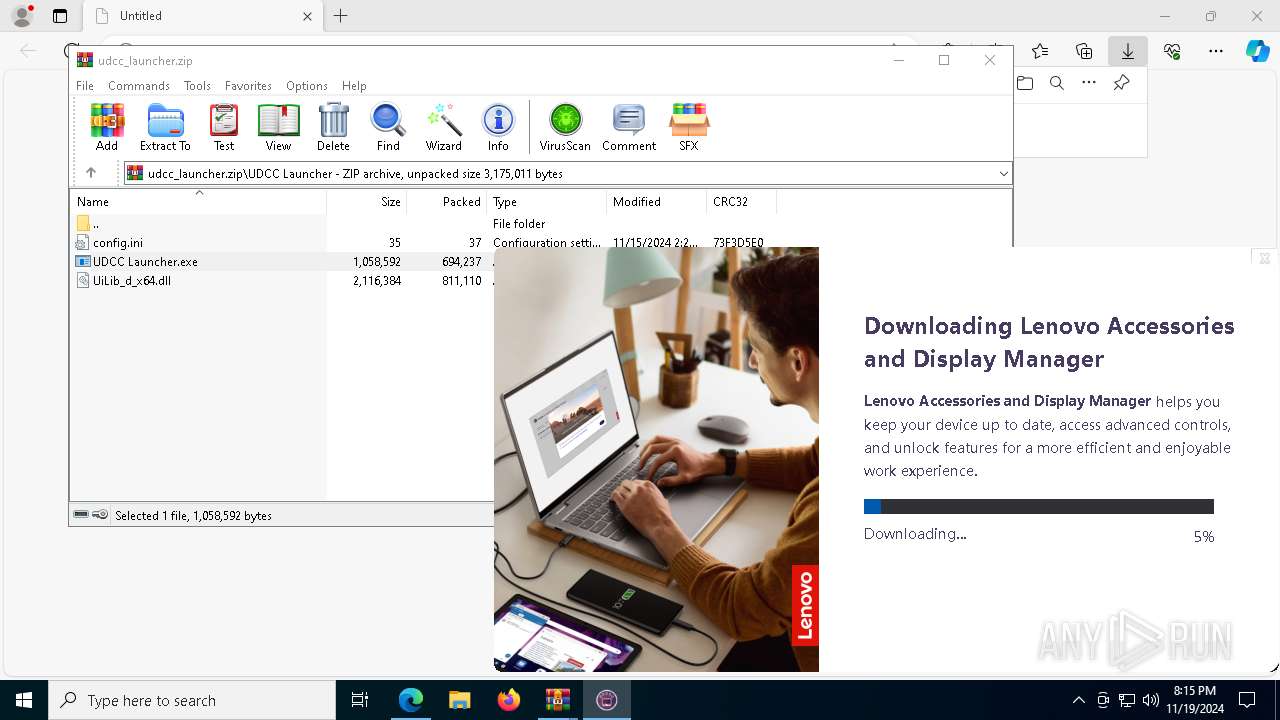This screenshot has width=1280, height=720.
Task: Open the Tools menu
Action: (197, 86)
